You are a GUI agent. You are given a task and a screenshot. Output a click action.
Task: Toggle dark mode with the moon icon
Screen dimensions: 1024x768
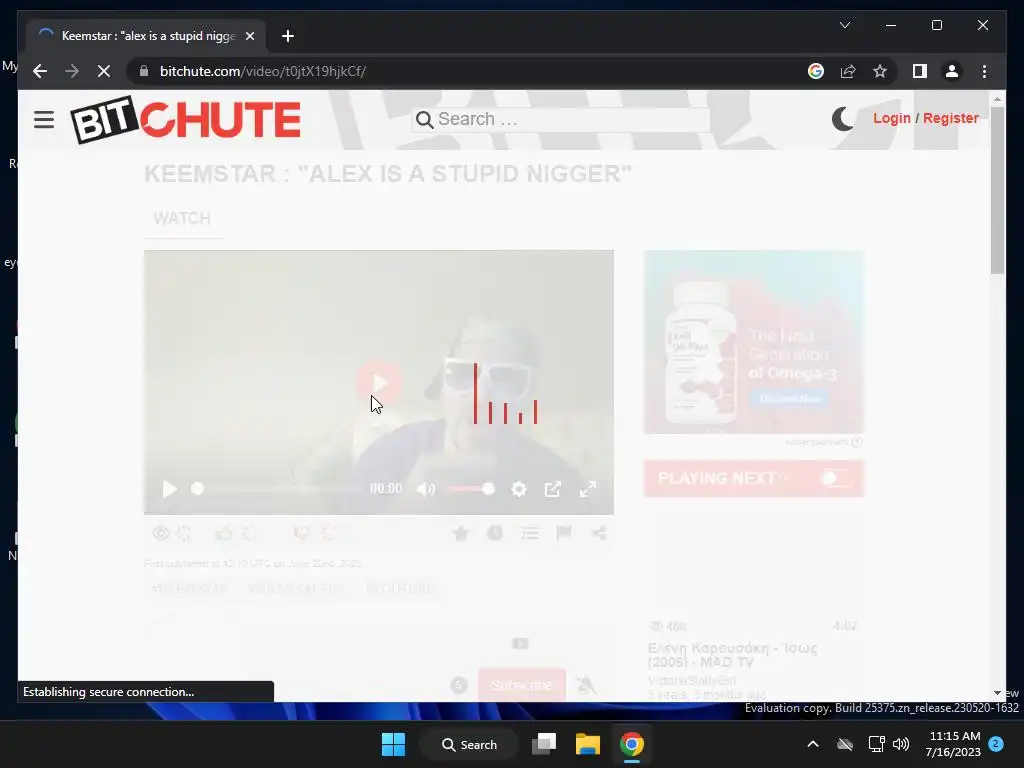tap(842, 119)
